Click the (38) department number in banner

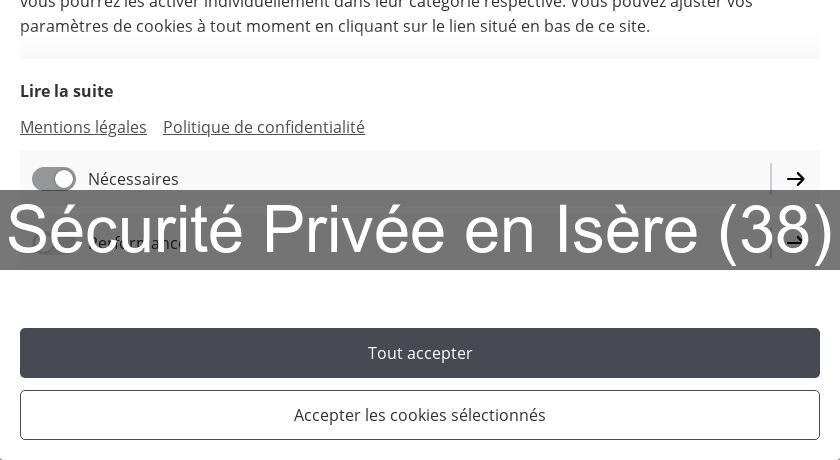pyautogui.click(x=775, y=230)
